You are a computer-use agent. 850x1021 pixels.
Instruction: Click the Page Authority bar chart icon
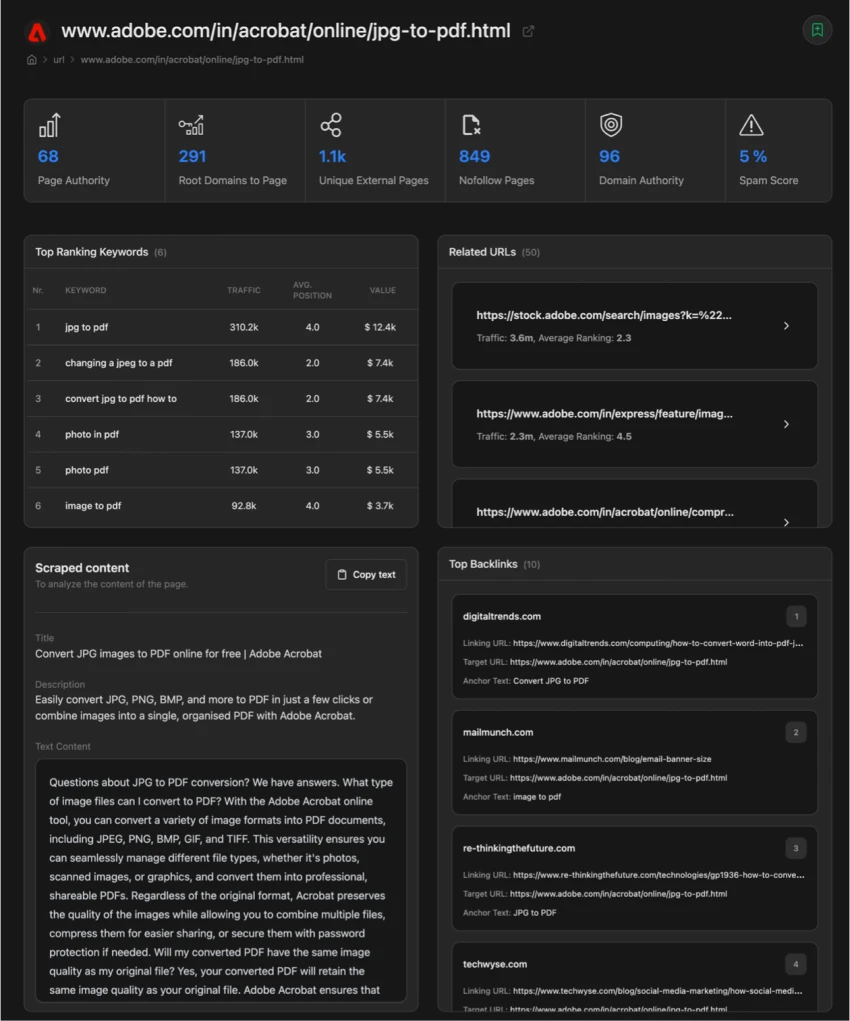click(x=50, y=125)
